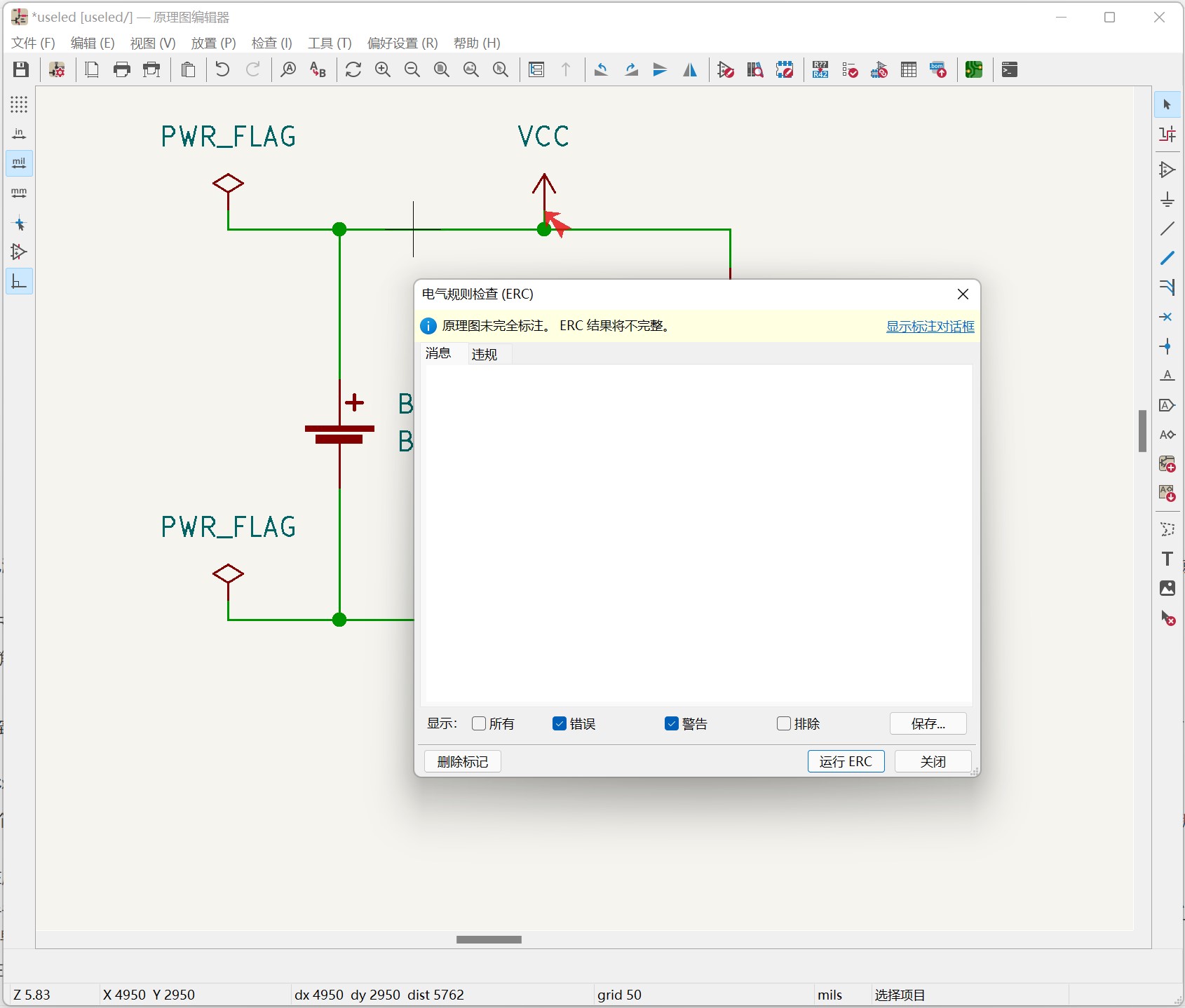Open the symbol editor
Viewport: 1185px width, 1008px height.
coord(726,69)
